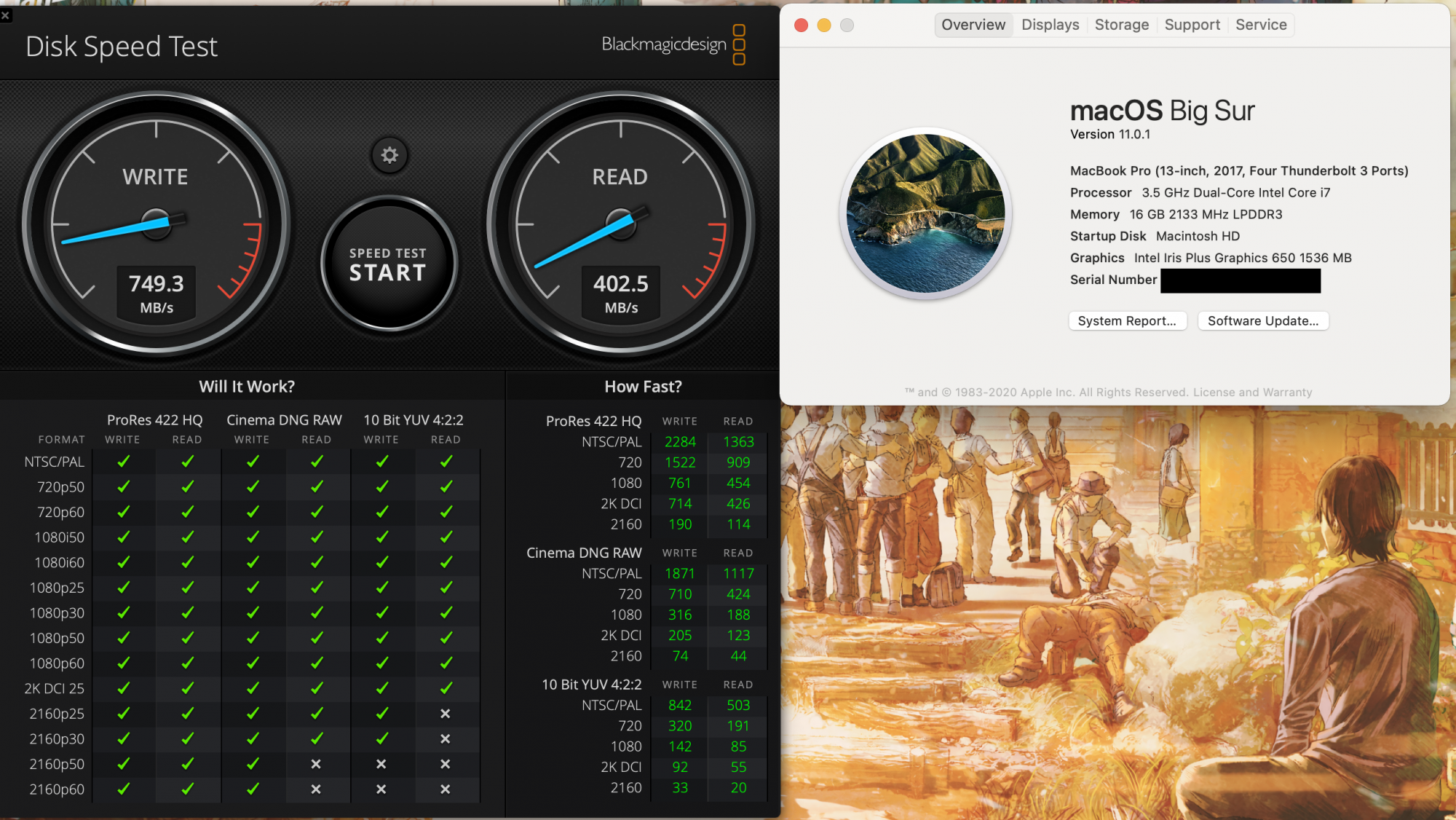Screen dimensions: 1456x820
Task: Click the License and Warranty link
Action: 1252,393
